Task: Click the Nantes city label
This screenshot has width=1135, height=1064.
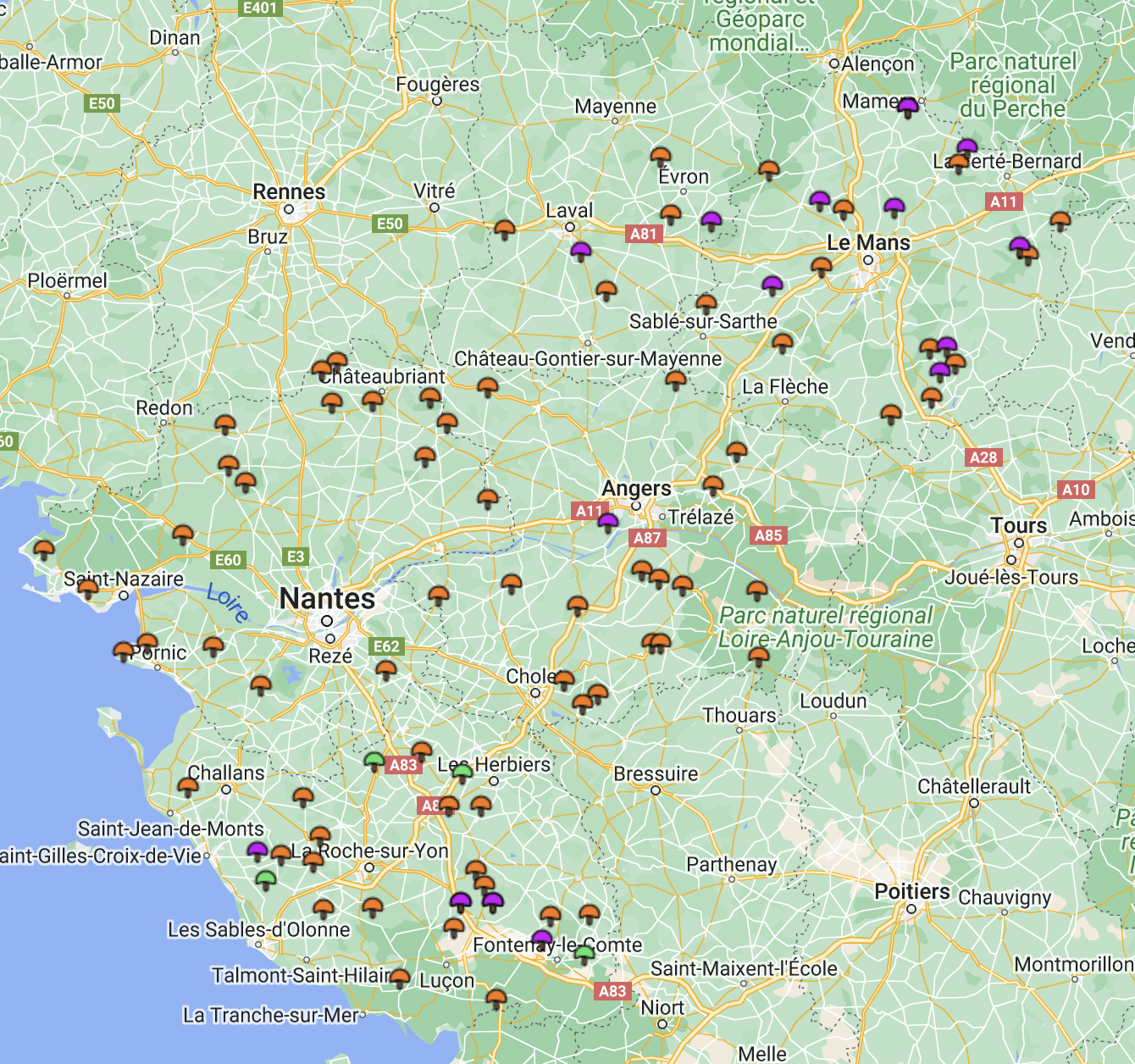Action: pyautogui.click(x=327, y=599)
